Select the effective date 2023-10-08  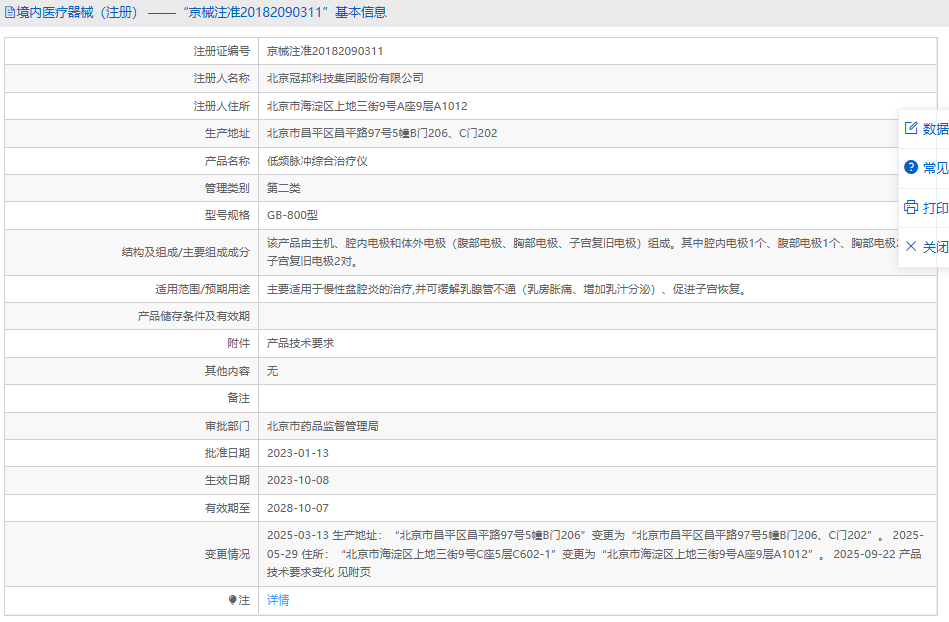tap(297, 480)
